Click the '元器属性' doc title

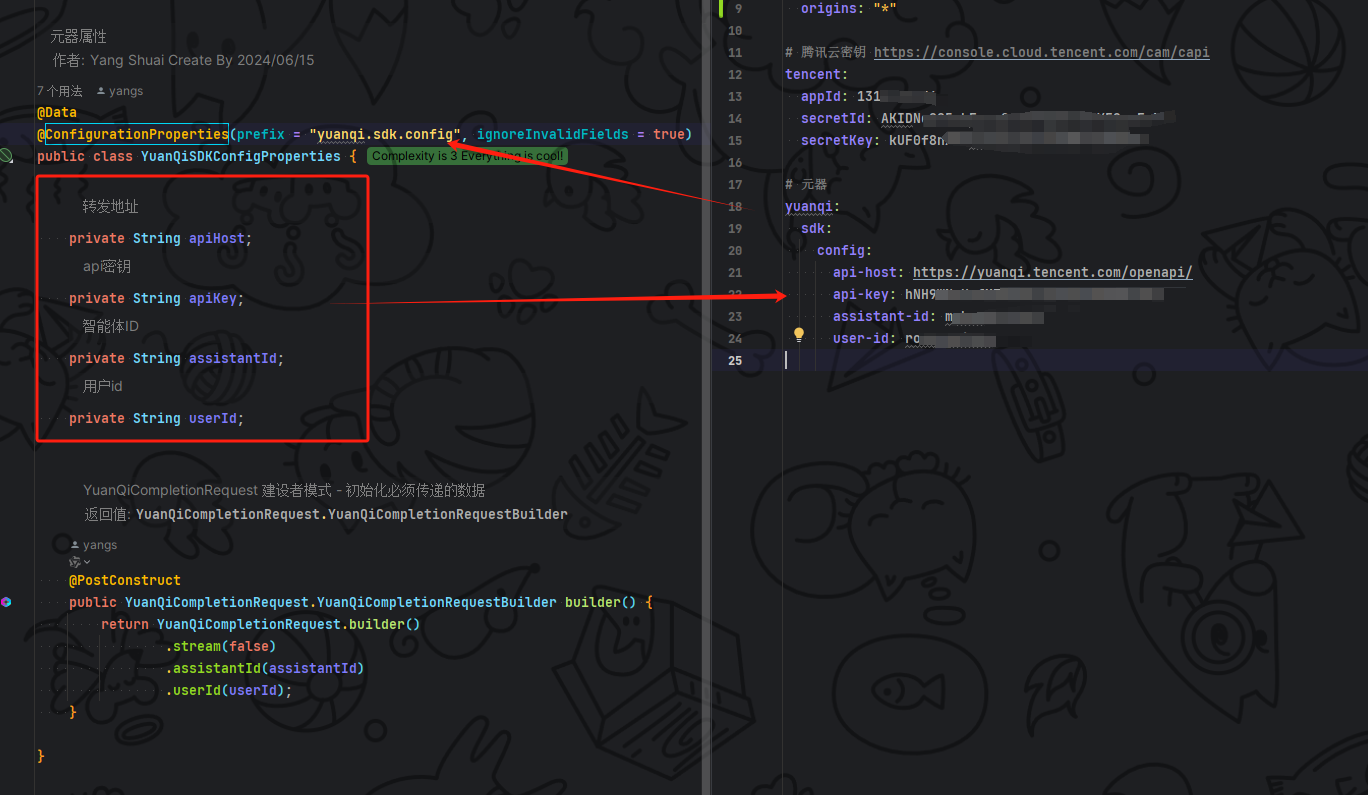tap(79, 37)
